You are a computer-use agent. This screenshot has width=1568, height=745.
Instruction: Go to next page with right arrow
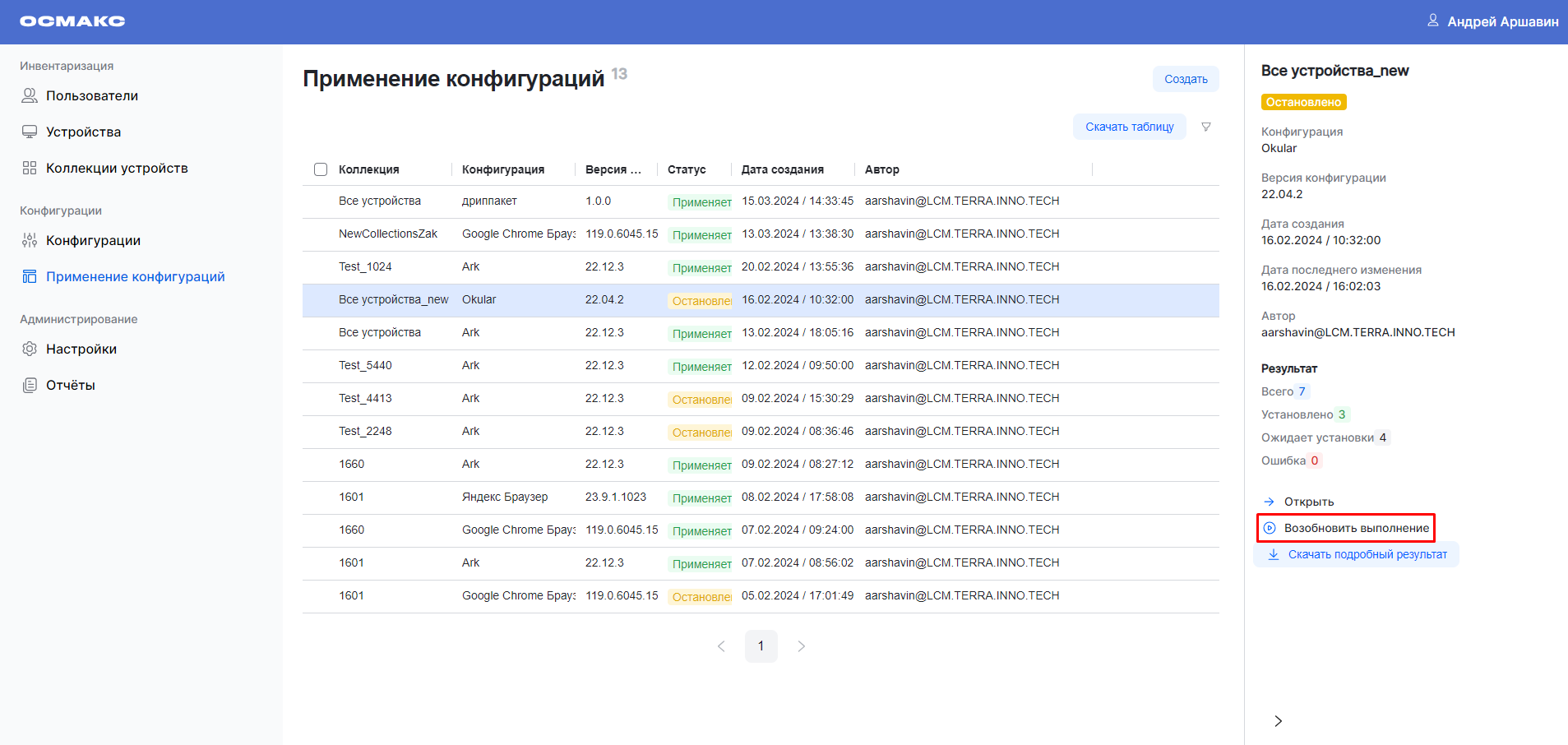click(801, 646)
